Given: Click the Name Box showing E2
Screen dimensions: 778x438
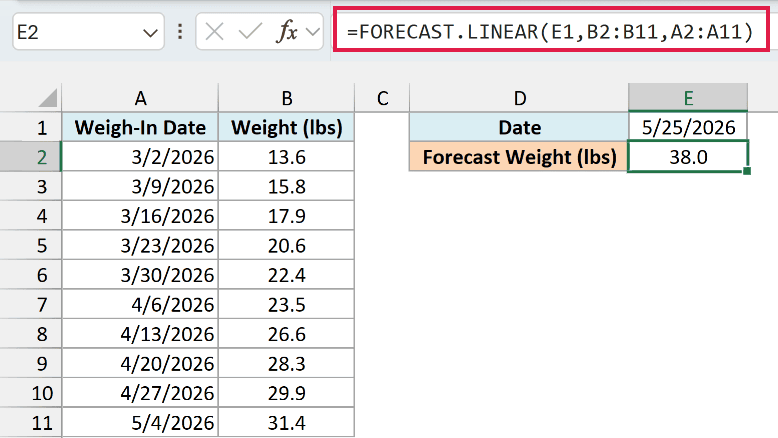Looking at the screenshot, I should coord(88,32).
